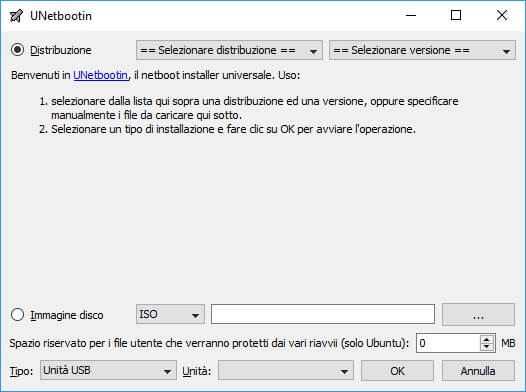
Task: Click the browse button with three dots
Action: coord(478,315)
